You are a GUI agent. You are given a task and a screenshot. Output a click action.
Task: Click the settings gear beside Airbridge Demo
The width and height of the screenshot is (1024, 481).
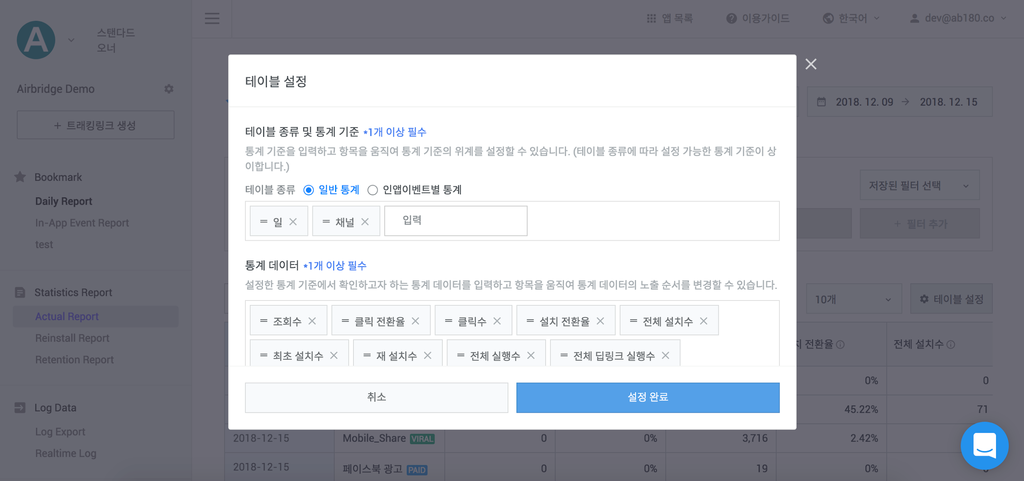pos(168,89)
